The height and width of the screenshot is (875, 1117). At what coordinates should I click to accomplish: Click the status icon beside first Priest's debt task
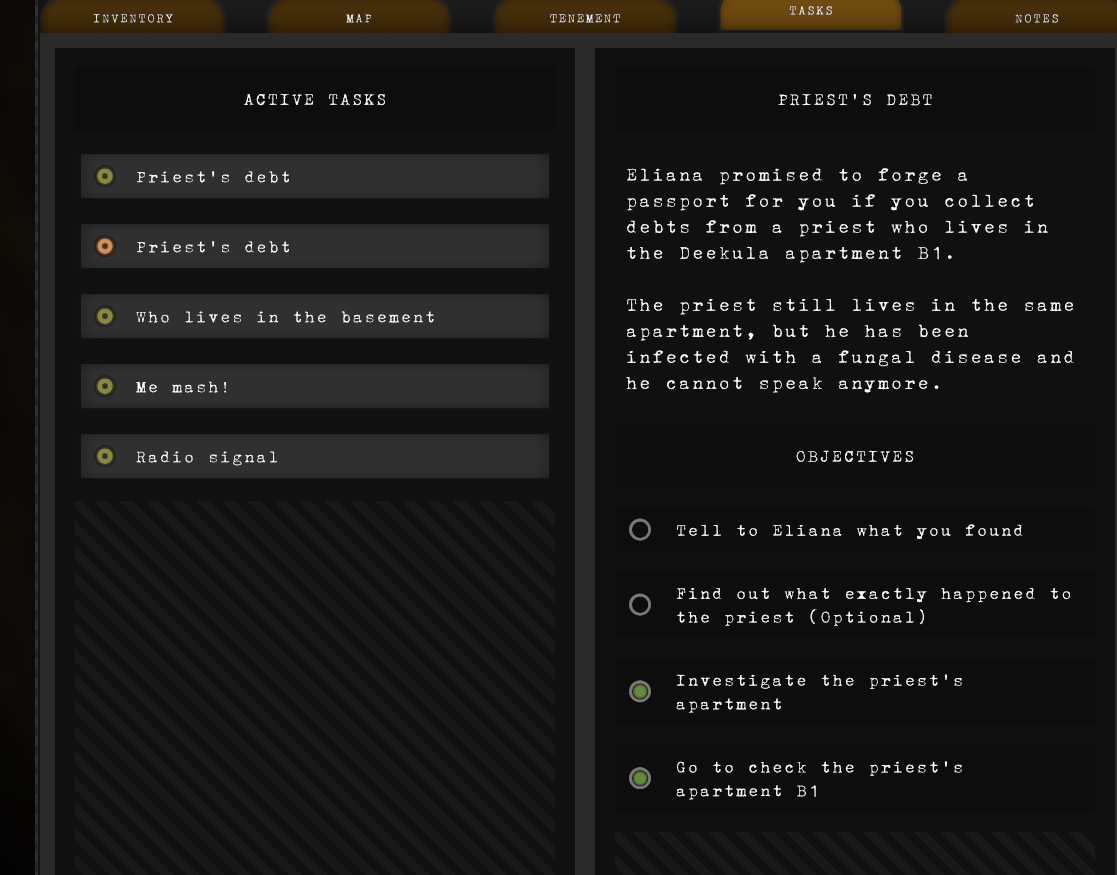105,176
